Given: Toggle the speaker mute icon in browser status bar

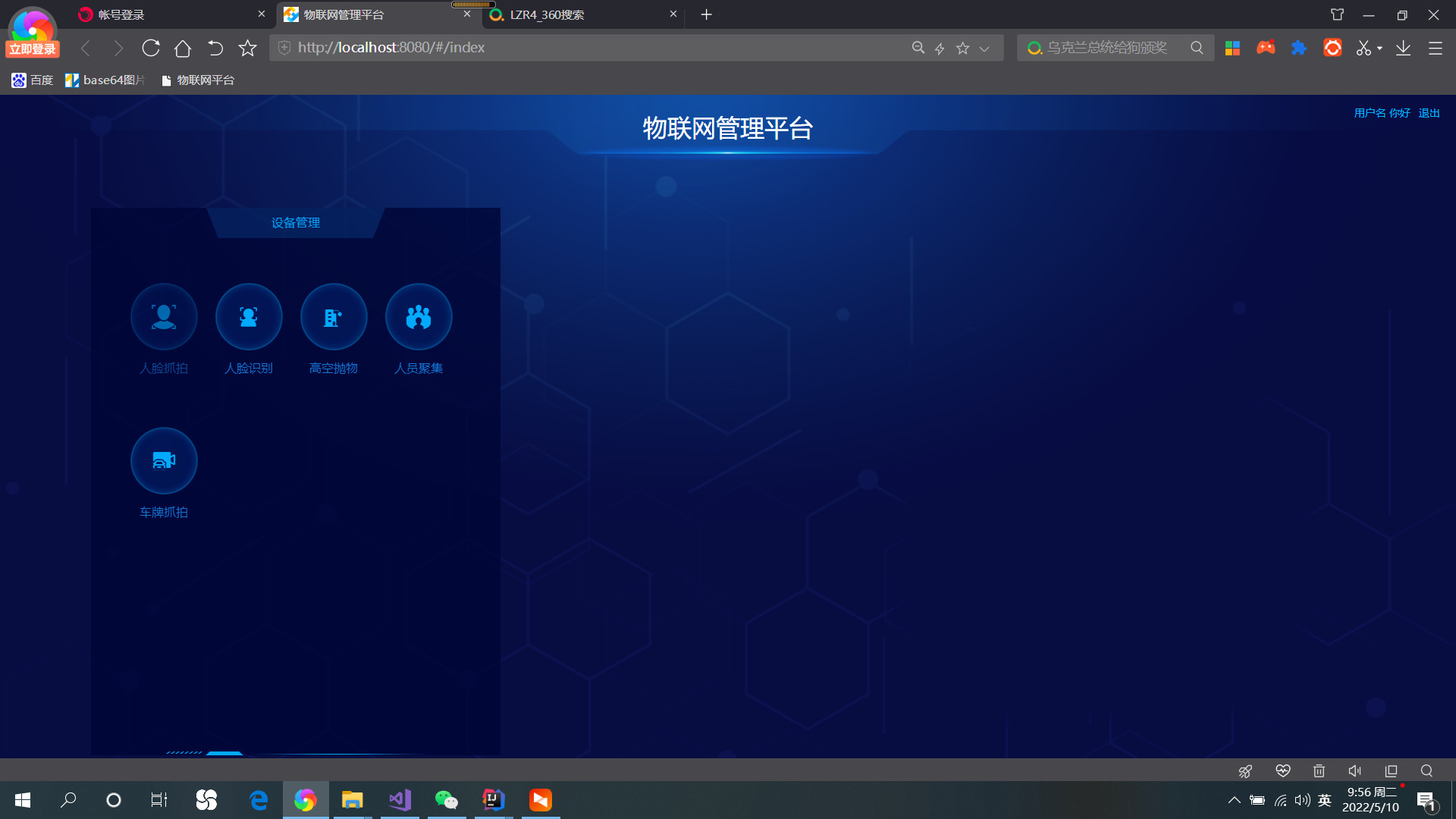Looking at the screenshot, I should [1354, 770].
